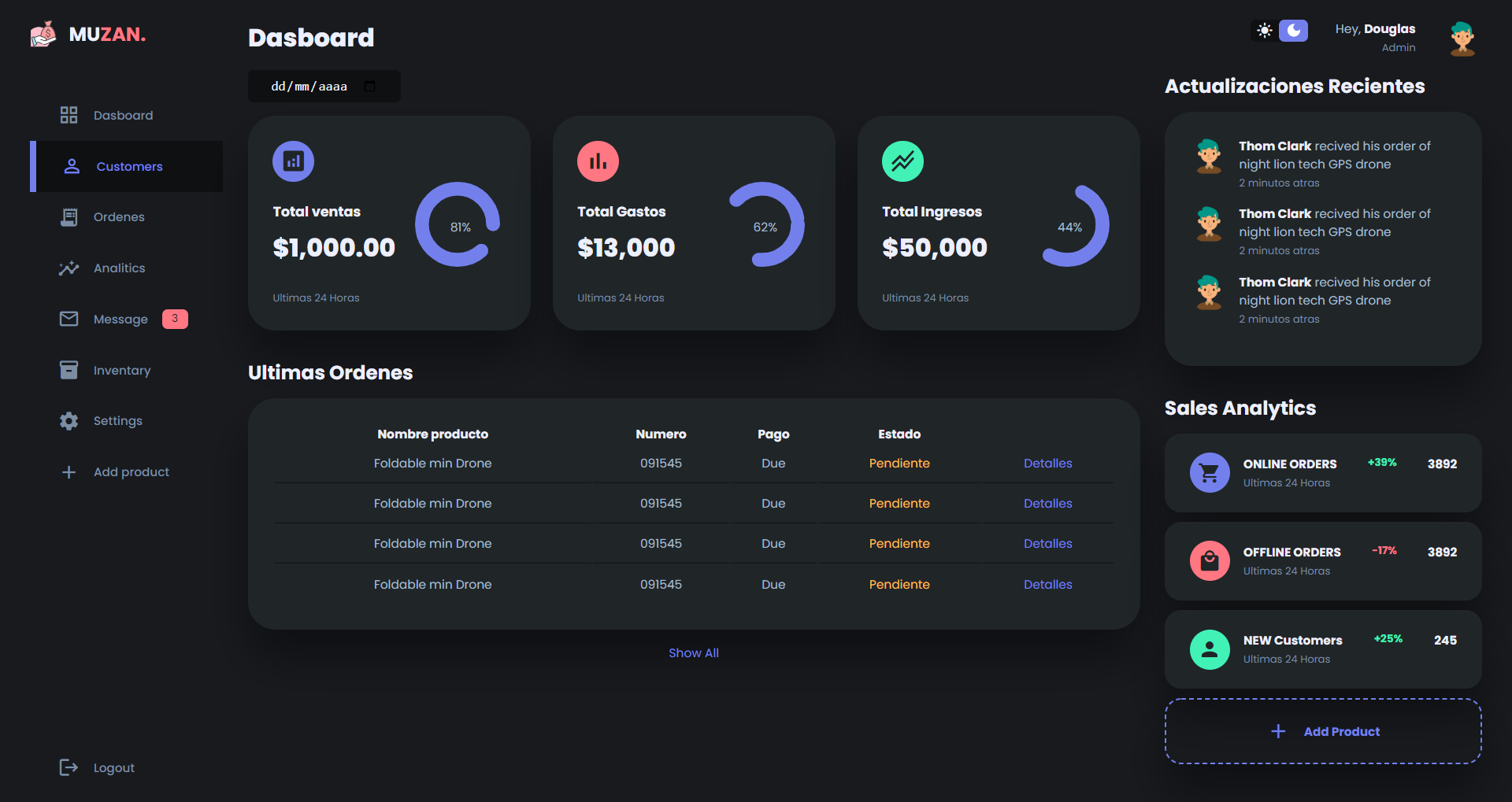Open the Dasboard sidebar grid icon
The height and width of the screenshot is (802, 1512).
(69, 115)
